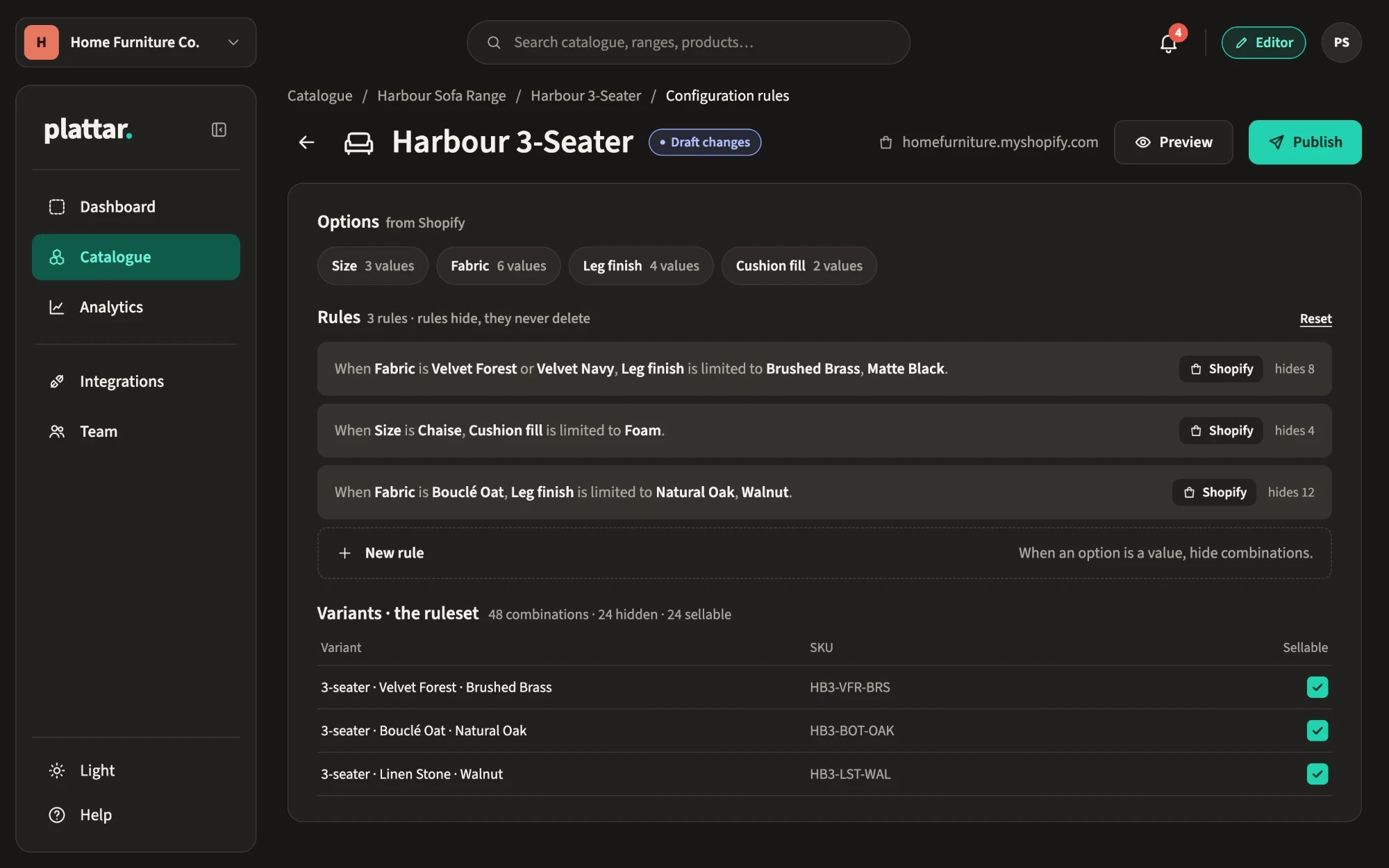1389x868 pixels.
Task: Click the Team people icon
Action: (x=57, y=431)
